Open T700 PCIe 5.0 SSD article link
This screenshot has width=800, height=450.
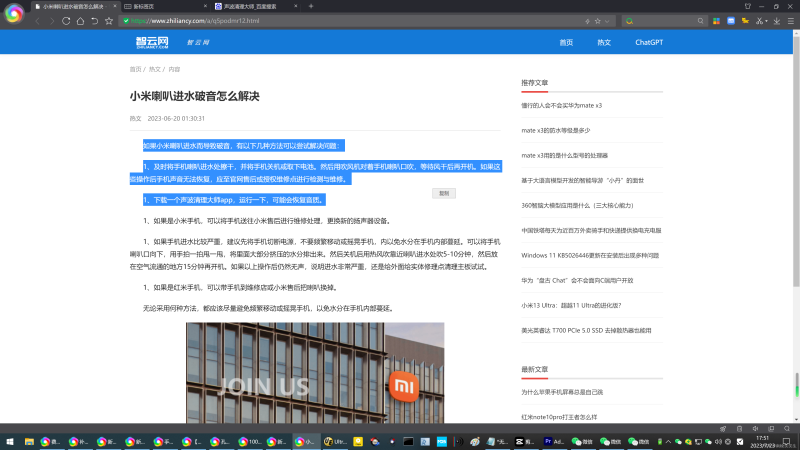pos(586,331)
